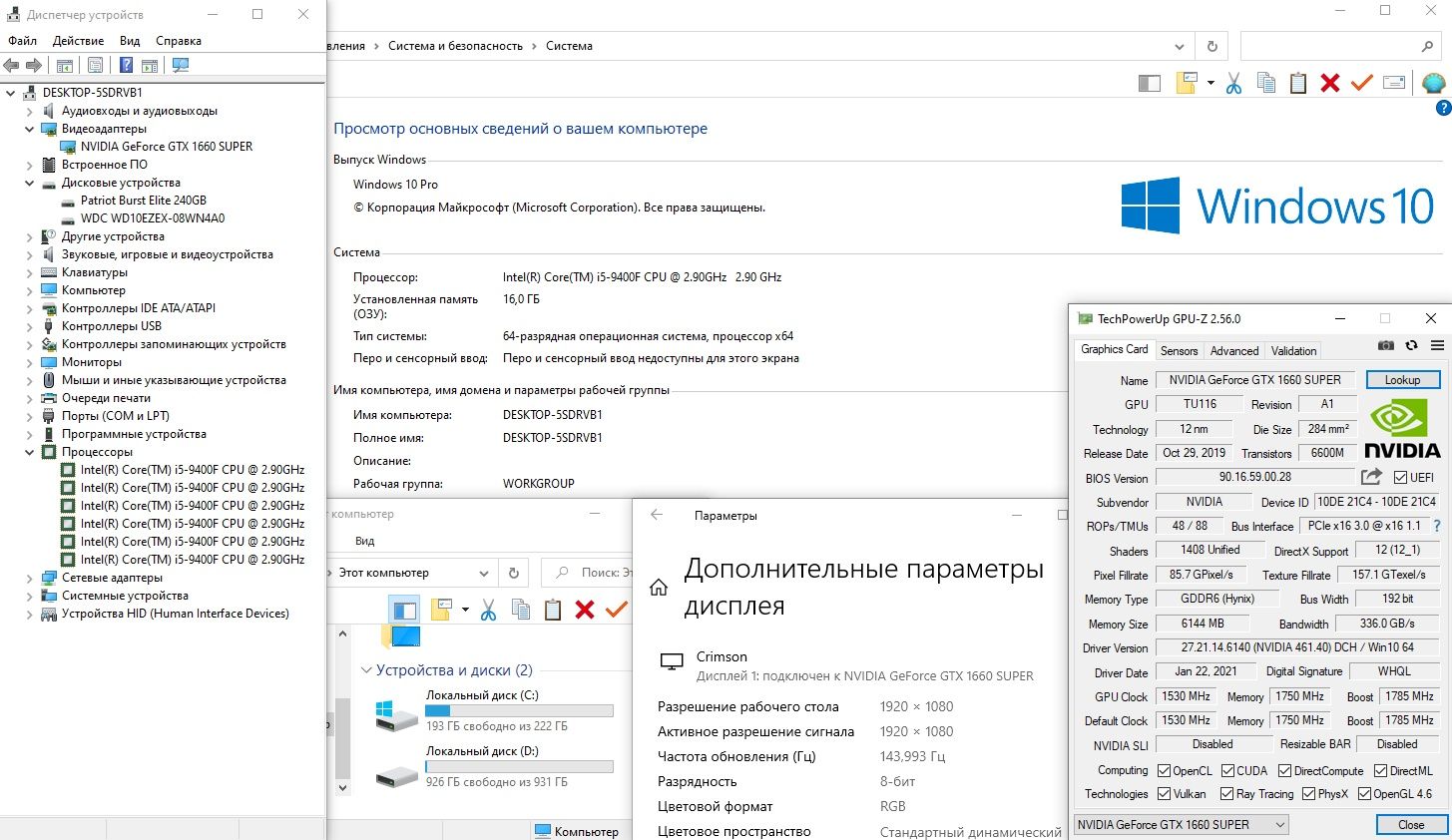Click refresh button beside System address bar
The height and width of the screenshot is (840, 1452).
coord(1211,46)
